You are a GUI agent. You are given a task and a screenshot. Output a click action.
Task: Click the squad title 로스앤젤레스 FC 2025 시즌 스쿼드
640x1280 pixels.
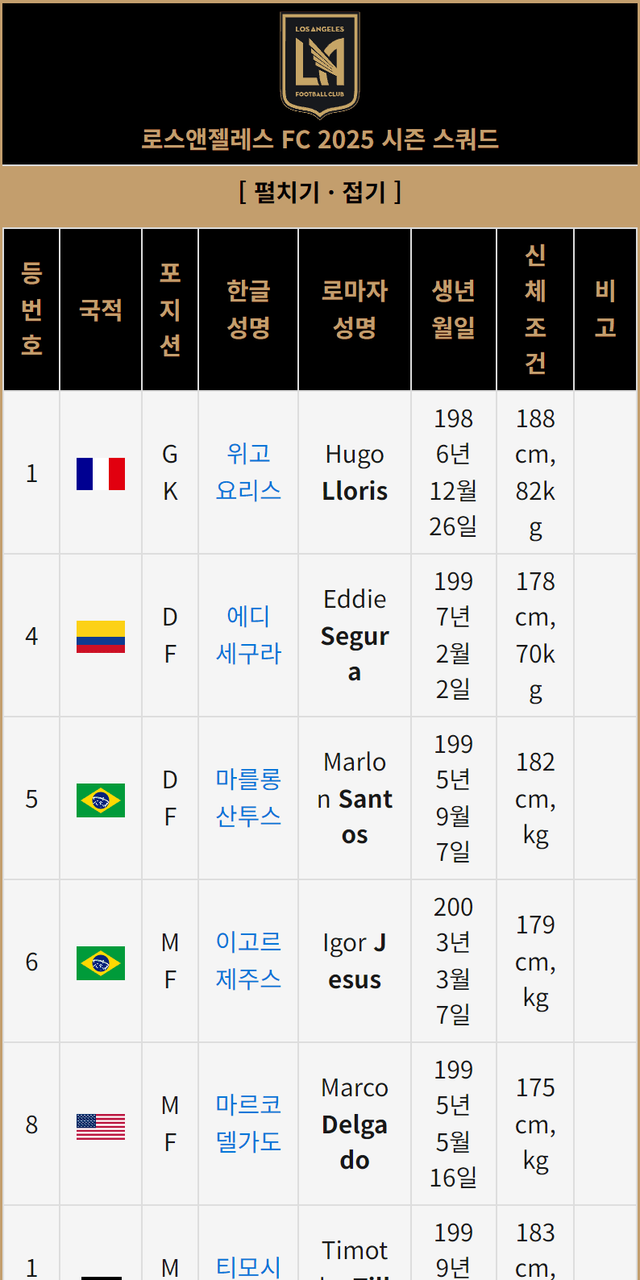click(320, 139)
